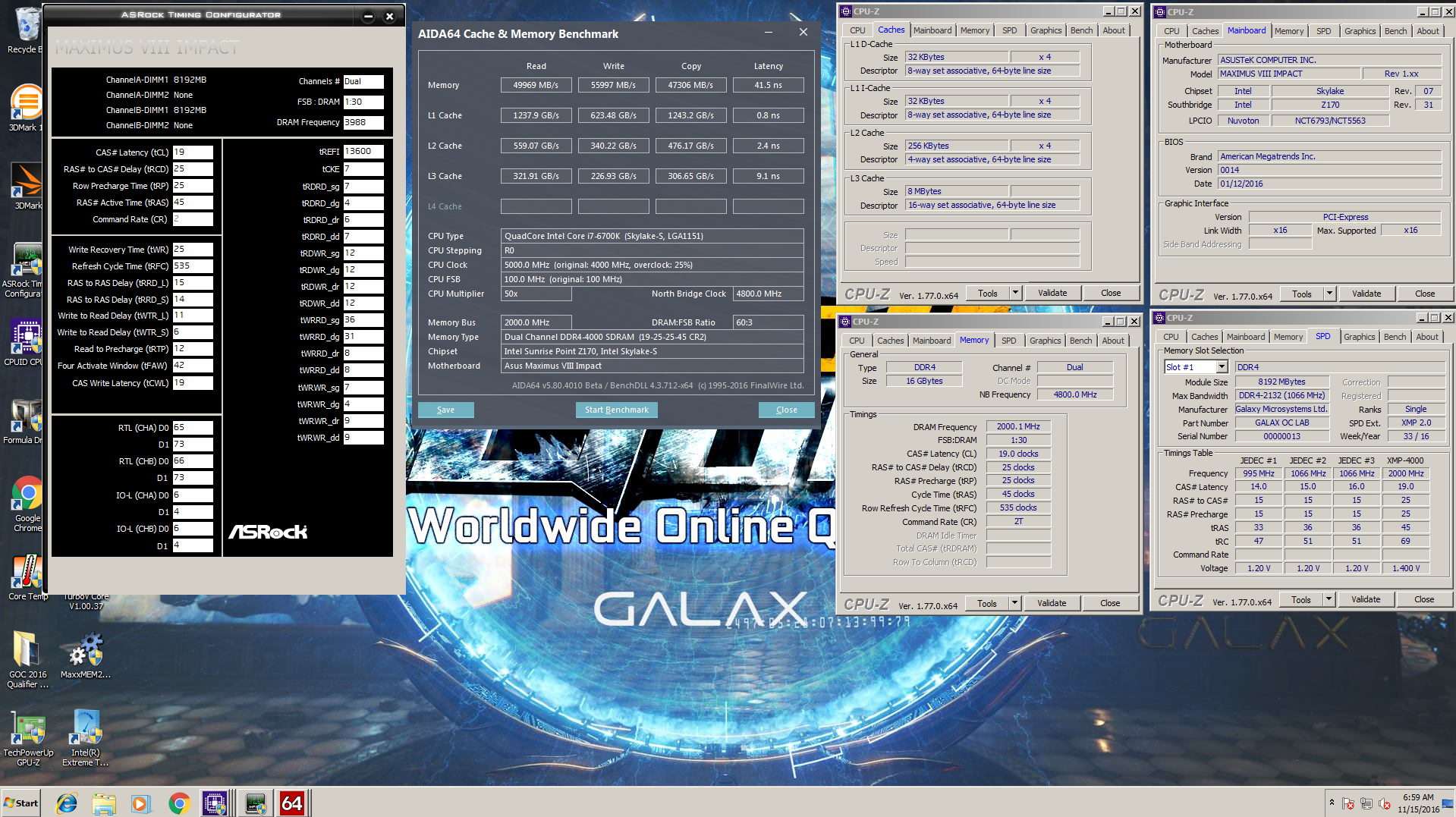Click Start Benchmark in AIDA64
This screenshot has height=817, width=1456.
coord(617,410)
